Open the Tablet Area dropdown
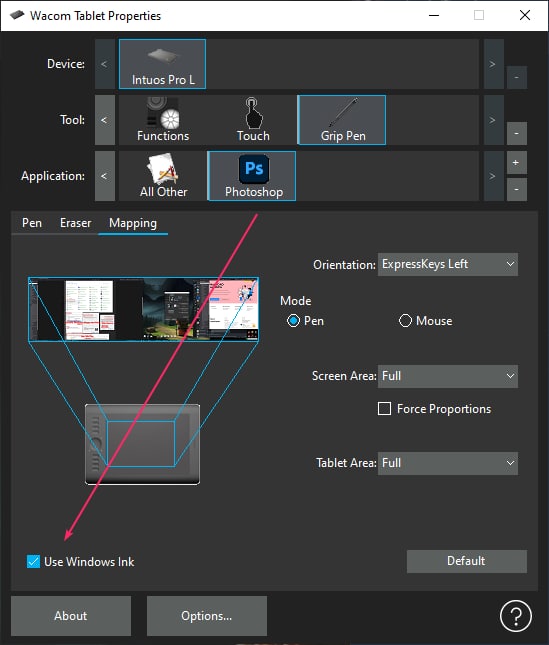This screenshot has width=549, height=645. pos(447,463)
